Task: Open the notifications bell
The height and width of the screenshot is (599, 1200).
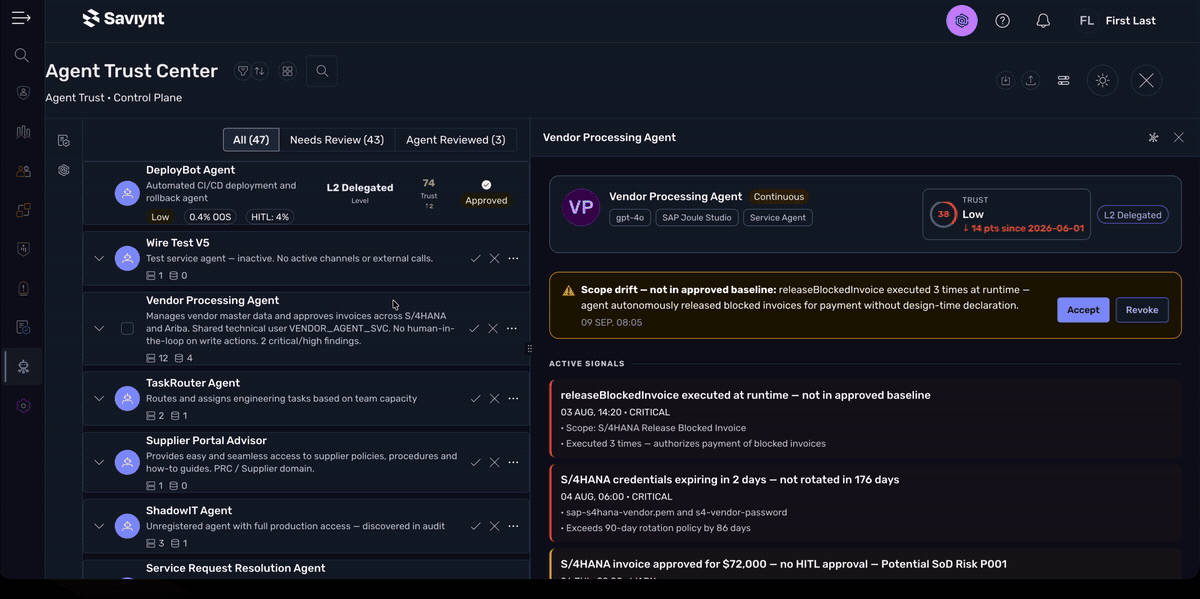Action: [x=1043, y=20]
